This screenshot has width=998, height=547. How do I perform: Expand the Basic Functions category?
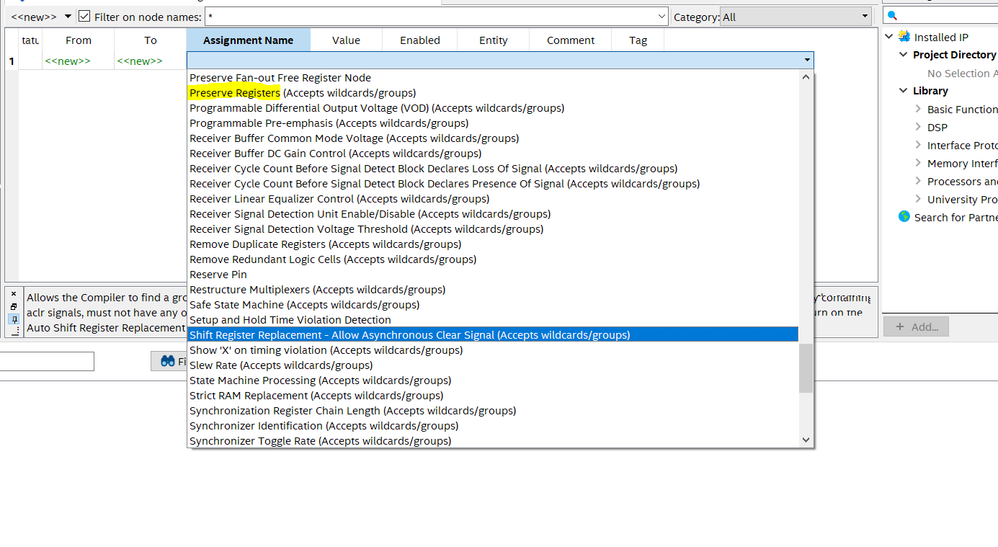pos(918,109)
